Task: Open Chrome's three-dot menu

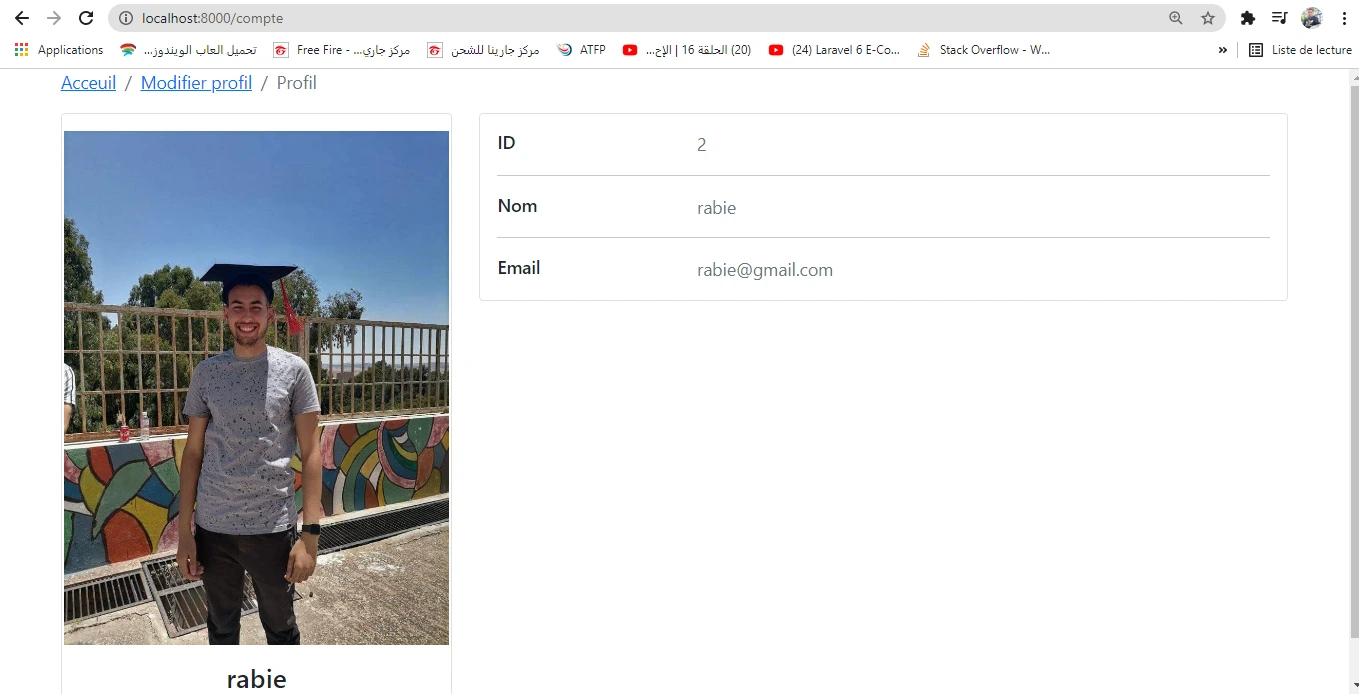Action: point(1344,18)
